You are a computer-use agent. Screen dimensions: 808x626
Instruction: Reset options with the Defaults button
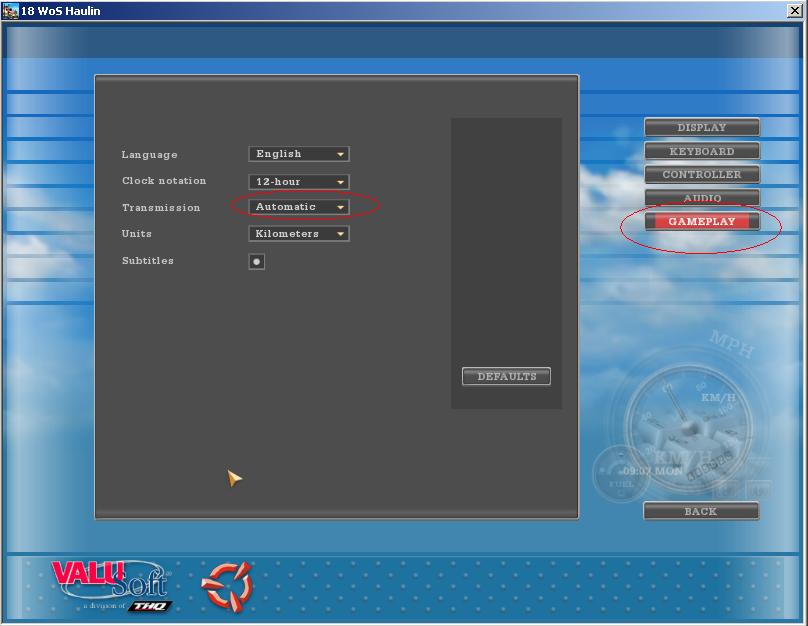507,376
